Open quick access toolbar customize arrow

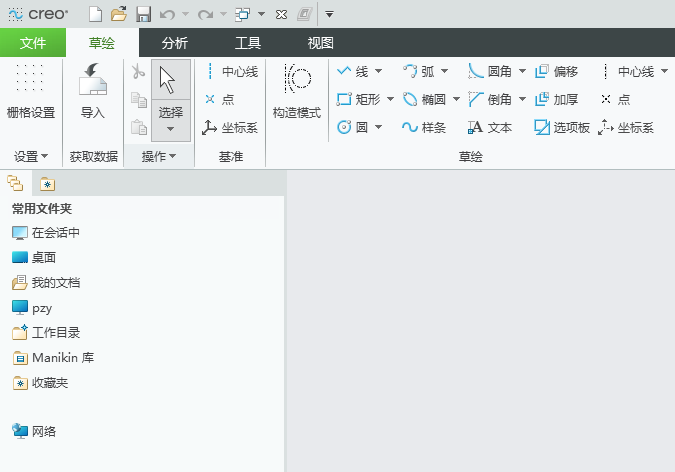[x=329, y=15]
